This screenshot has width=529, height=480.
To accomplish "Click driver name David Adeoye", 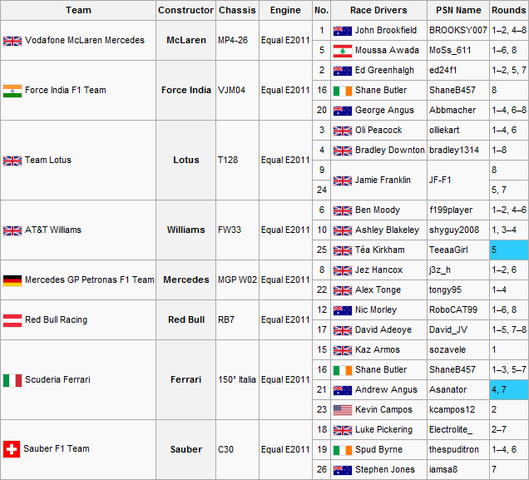I will click(383, 330).
